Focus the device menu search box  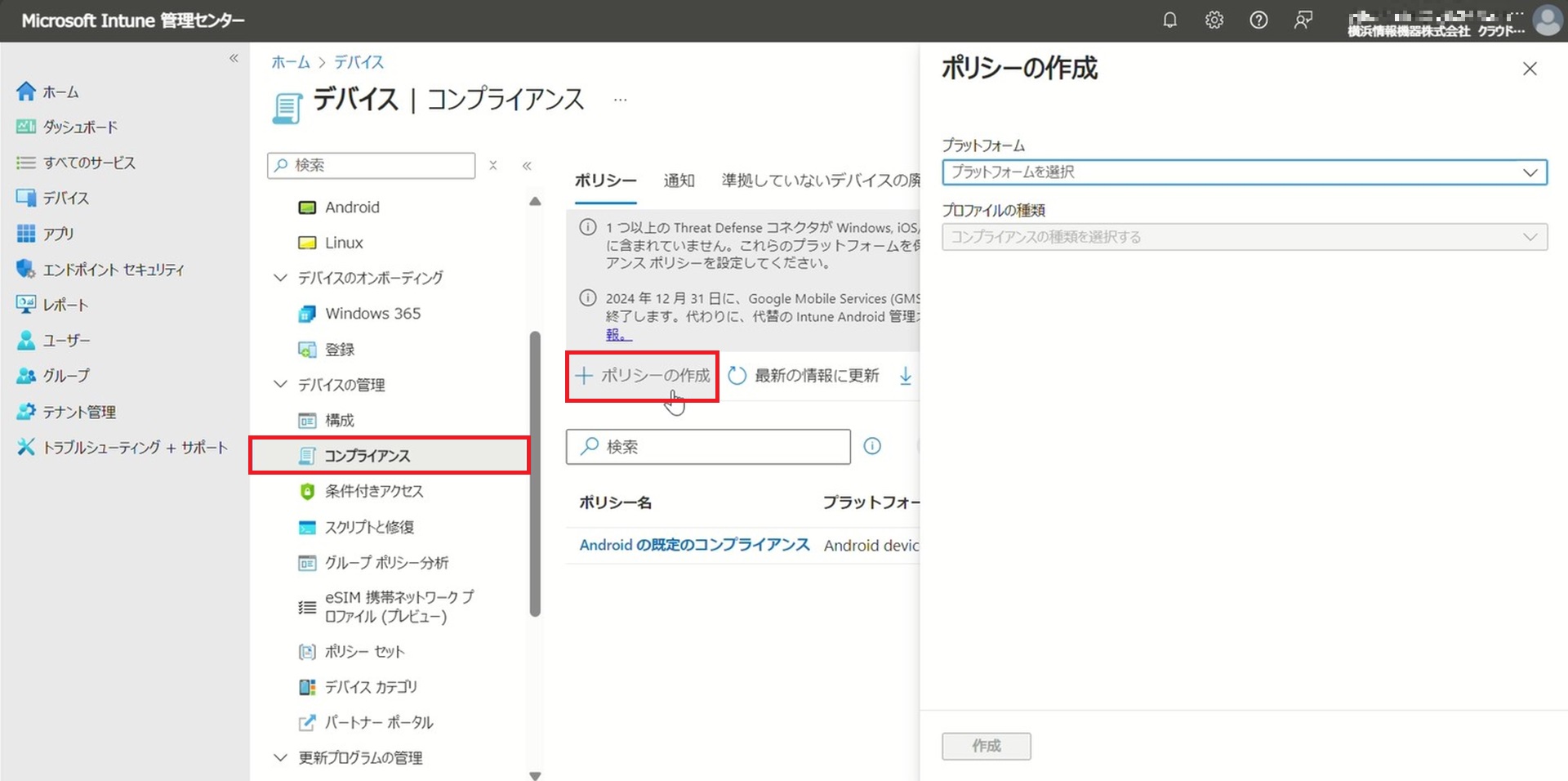[372, 165]
